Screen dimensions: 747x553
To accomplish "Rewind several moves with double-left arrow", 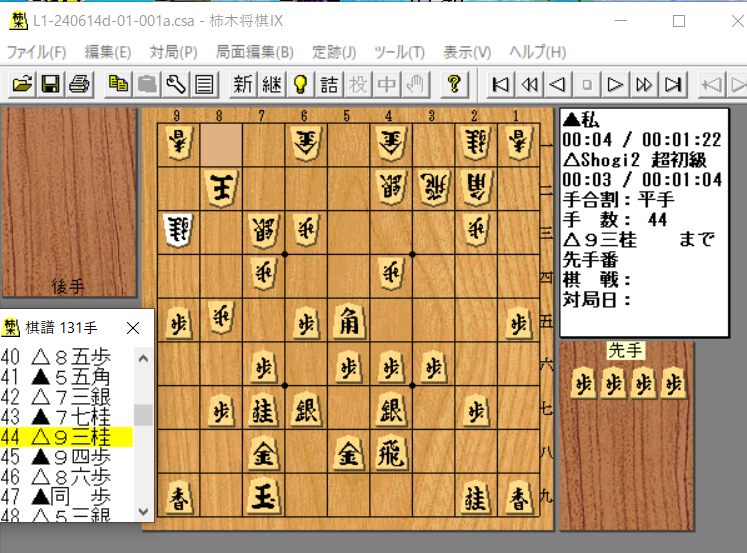I will tap(529, 85).
